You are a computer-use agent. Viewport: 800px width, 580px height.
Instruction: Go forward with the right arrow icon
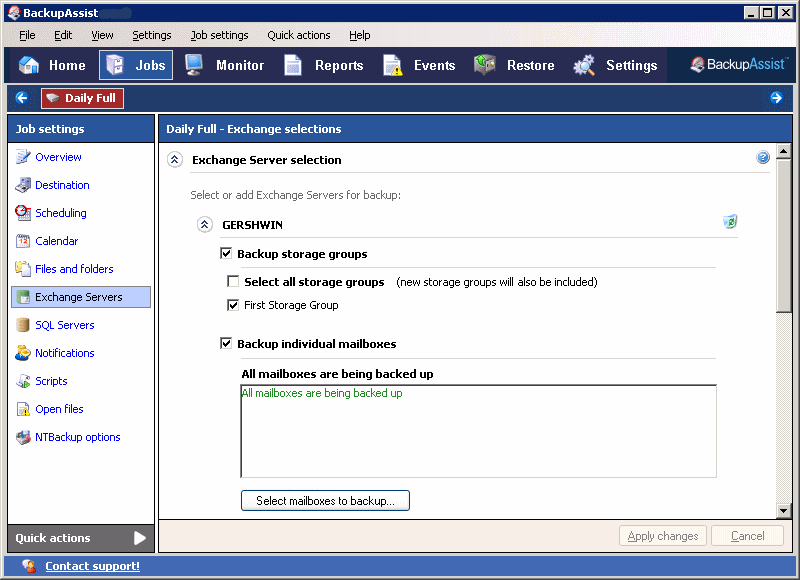[777, 98]
